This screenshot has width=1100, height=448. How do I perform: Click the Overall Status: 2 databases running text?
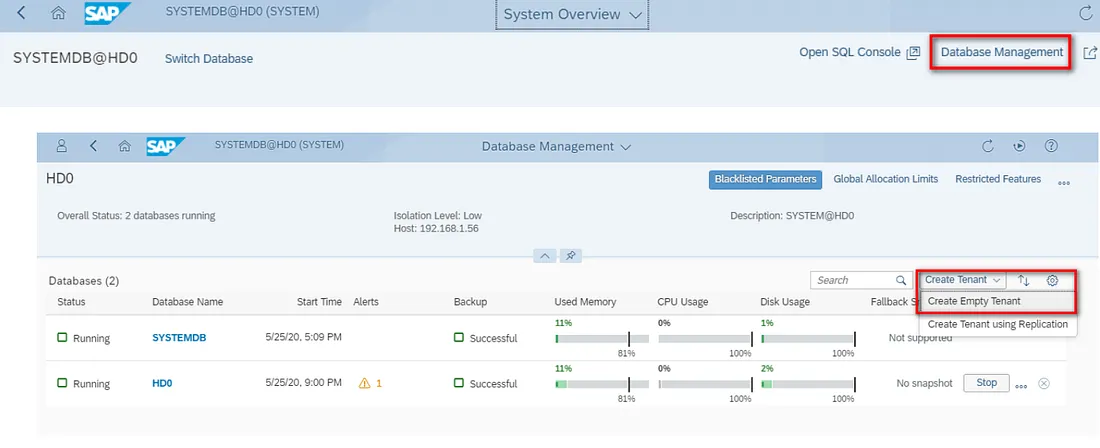[136, 216]
